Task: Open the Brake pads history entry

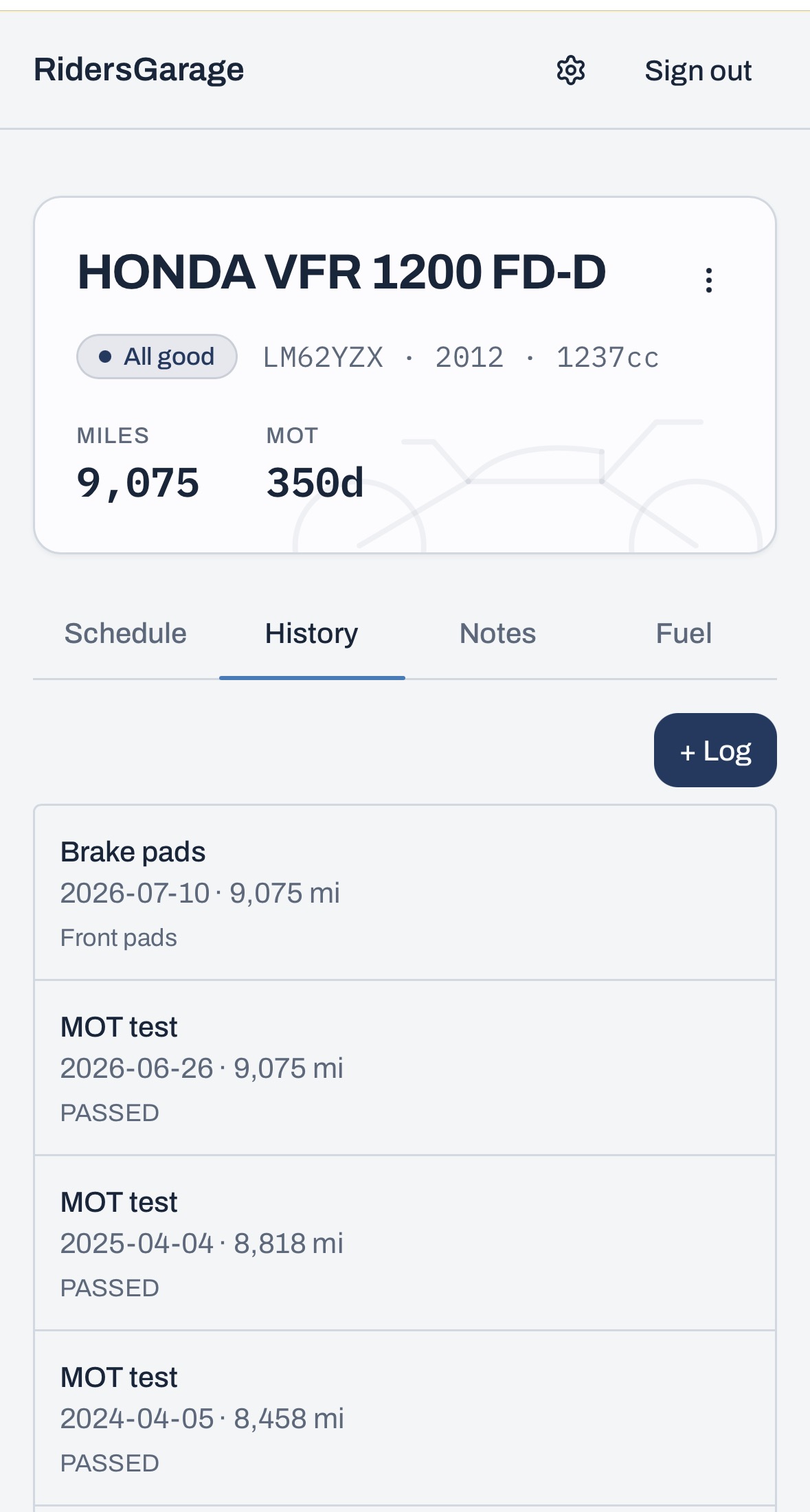Action: click(405, 893)
